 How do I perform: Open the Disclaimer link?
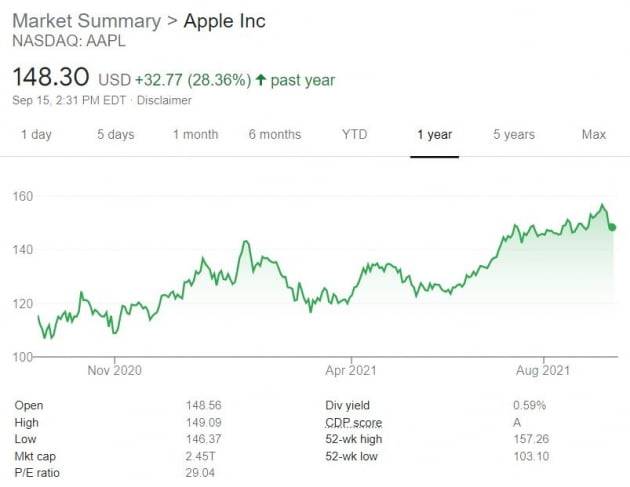tap(165, 100)
